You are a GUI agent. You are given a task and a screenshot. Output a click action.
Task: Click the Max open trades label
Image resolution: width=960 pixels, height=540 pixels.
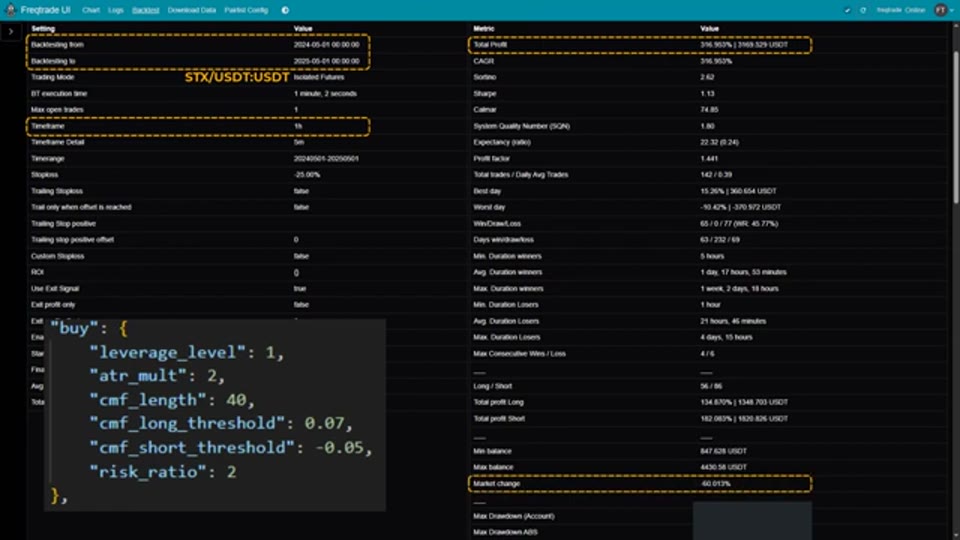(x=58, y=110)
